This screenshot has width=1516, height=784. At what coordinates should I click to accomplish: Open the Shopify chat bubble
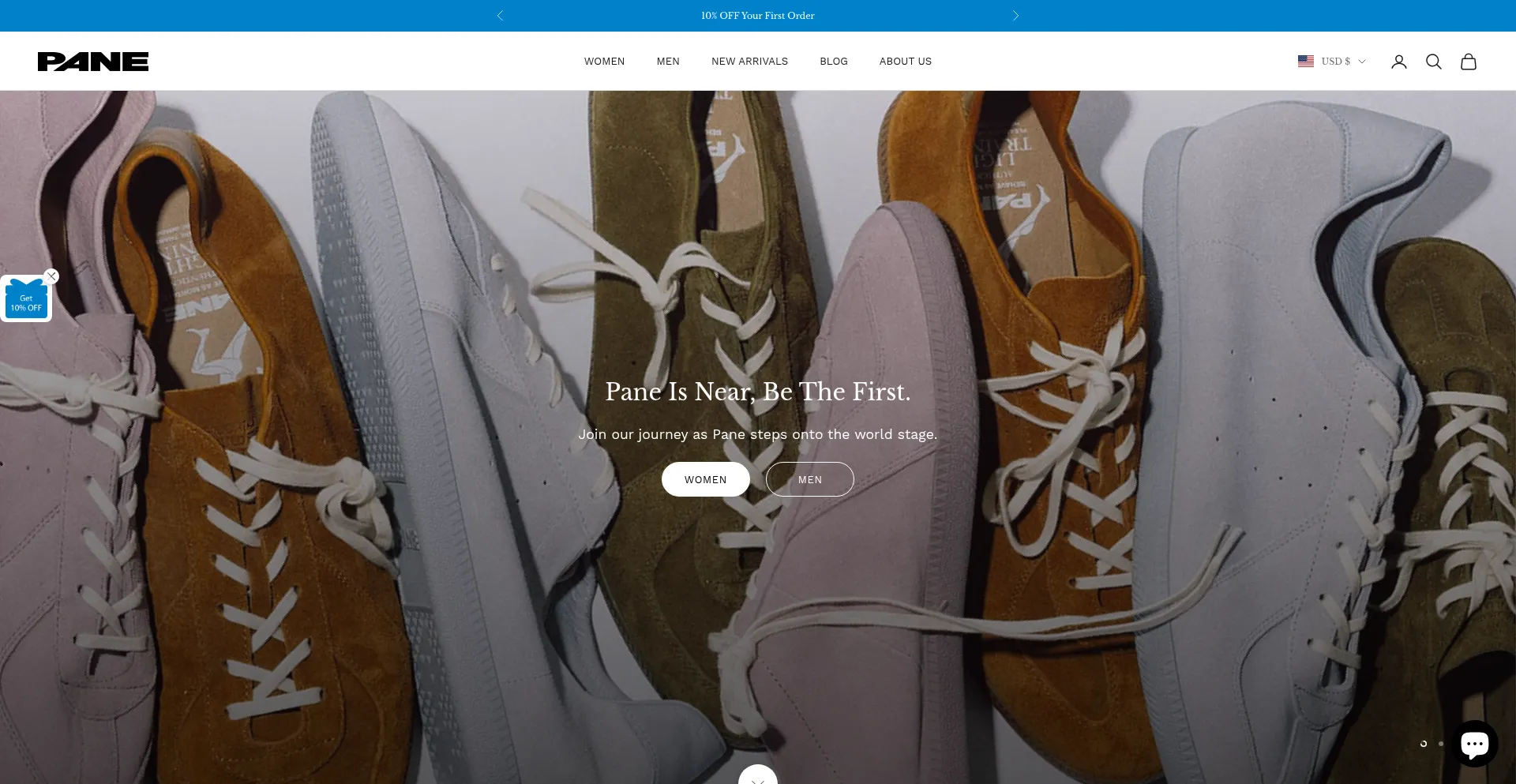tap(1474, 744)
